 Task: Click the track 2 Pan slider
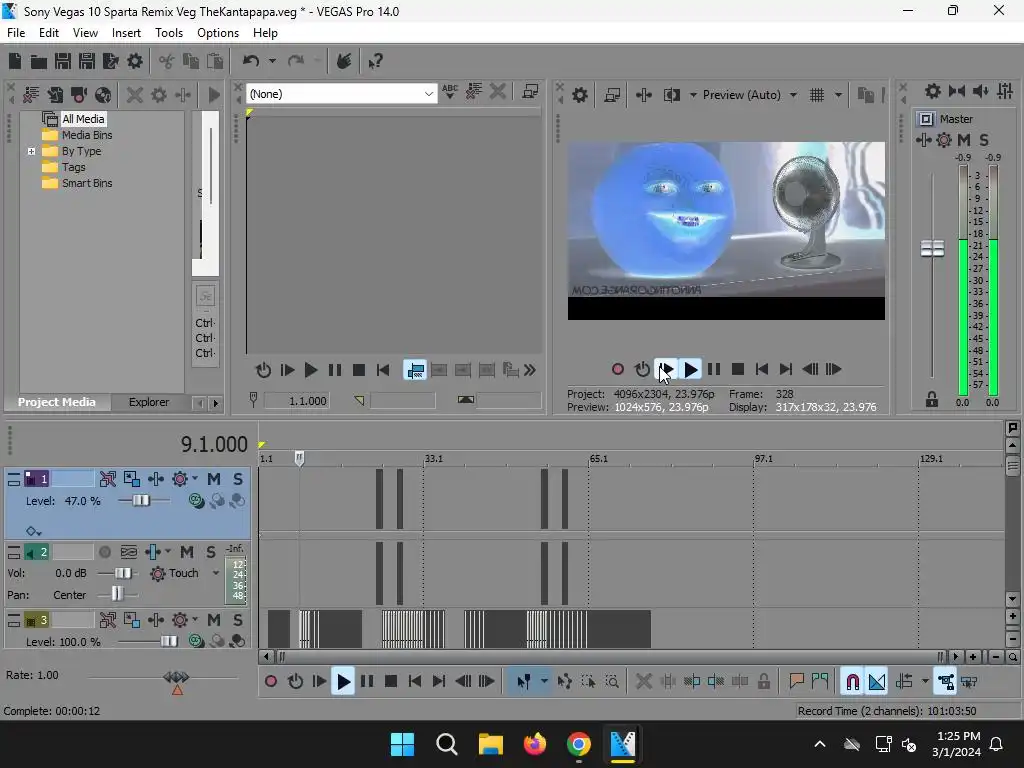(x=118, y=594)
